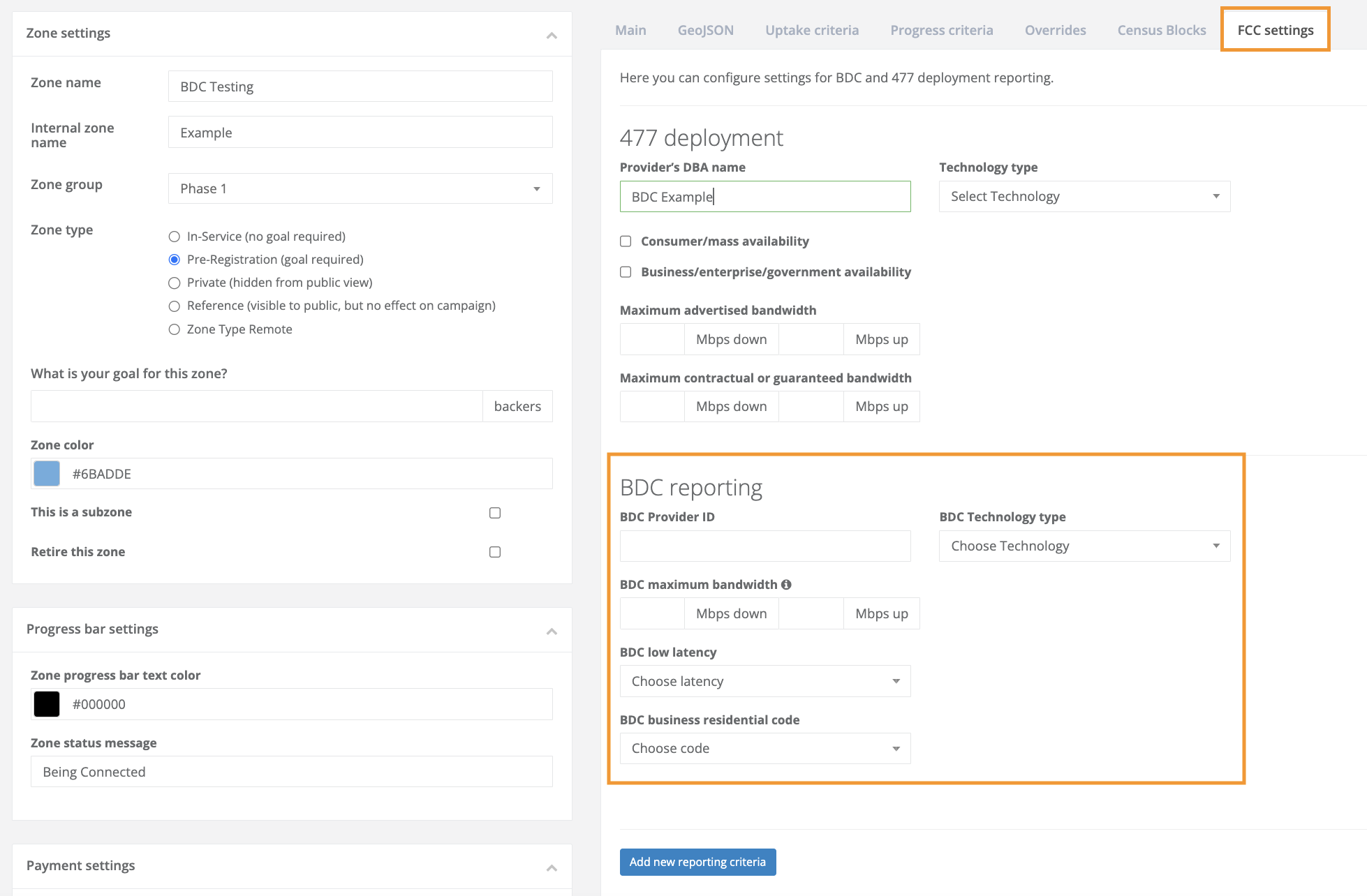Screen dimensions: 1367x896
Task: Click the blue zone color swatch
Action: 47,474
